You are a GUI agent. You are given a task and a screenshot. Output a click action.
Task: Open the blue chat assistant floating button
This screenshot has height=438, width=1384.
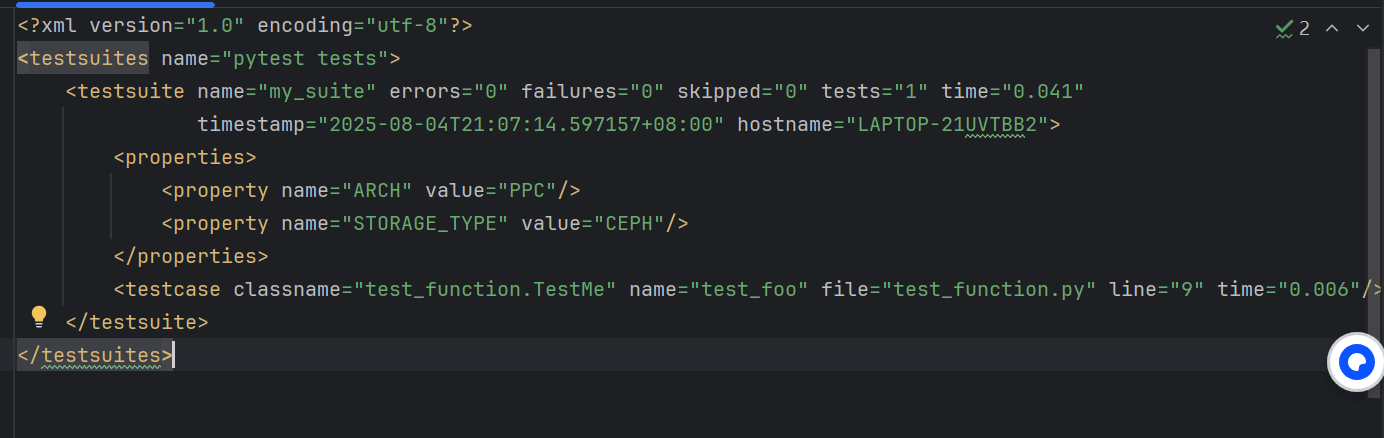1356,361
